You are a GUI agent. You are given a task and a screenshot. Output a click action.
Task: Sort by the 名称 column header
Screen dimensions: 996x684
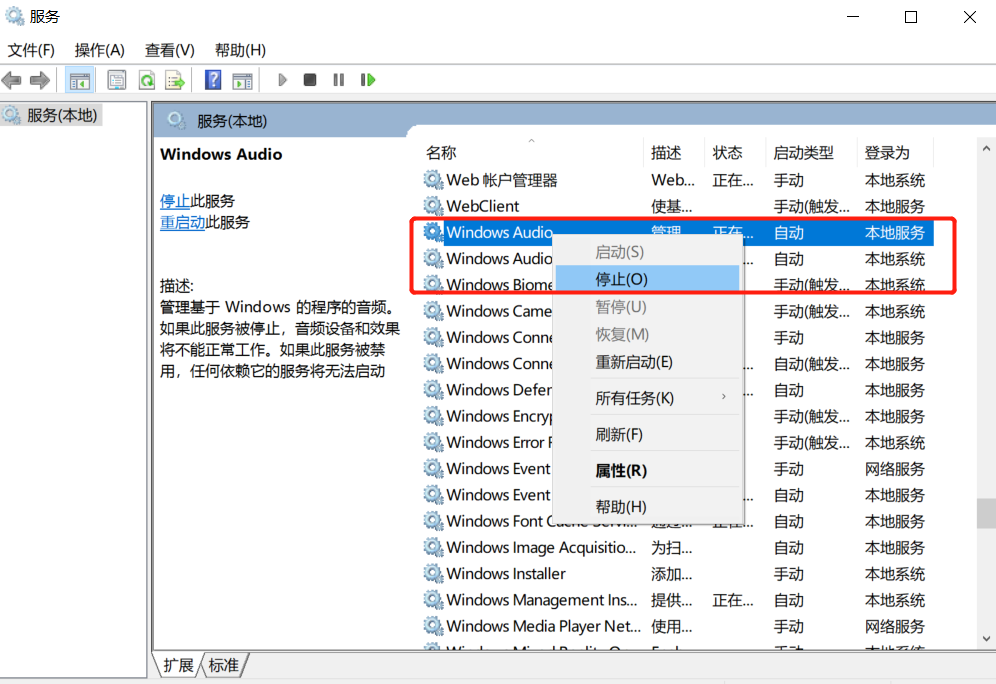tap(531, 152)
